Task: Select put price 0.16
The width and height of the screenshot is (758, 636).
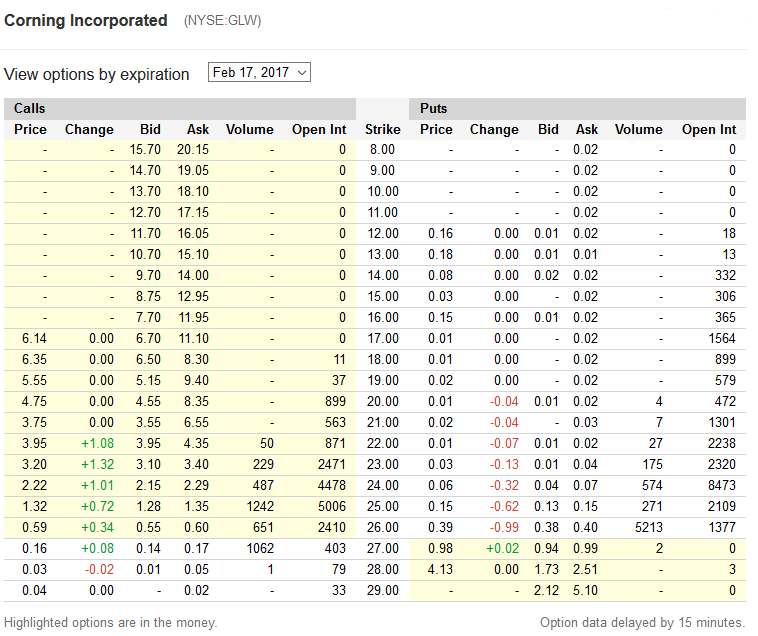Action: pos(440,234)
